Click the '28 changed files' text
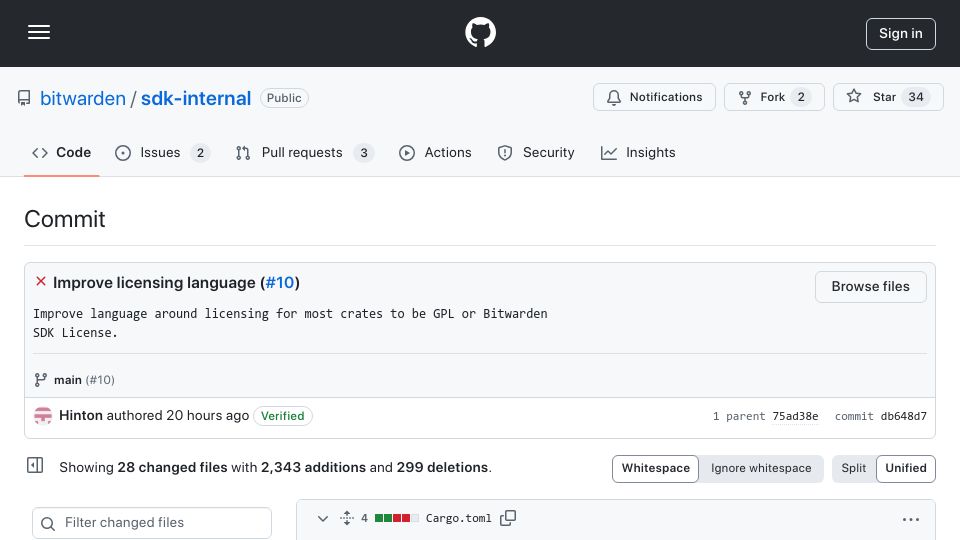Viewport: 960px width, 540px height. tap(172, 468)
